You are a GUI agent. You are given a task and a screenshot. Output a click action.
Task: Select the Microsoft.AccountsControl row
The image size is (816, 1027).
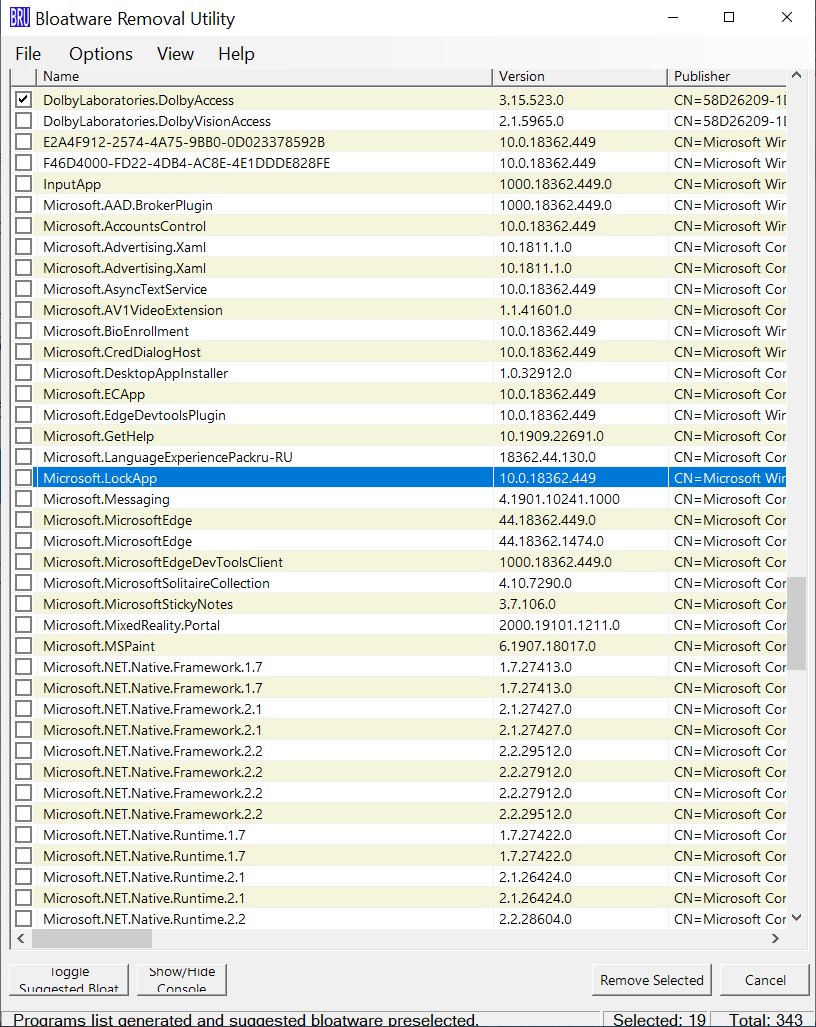pos(398,226)
